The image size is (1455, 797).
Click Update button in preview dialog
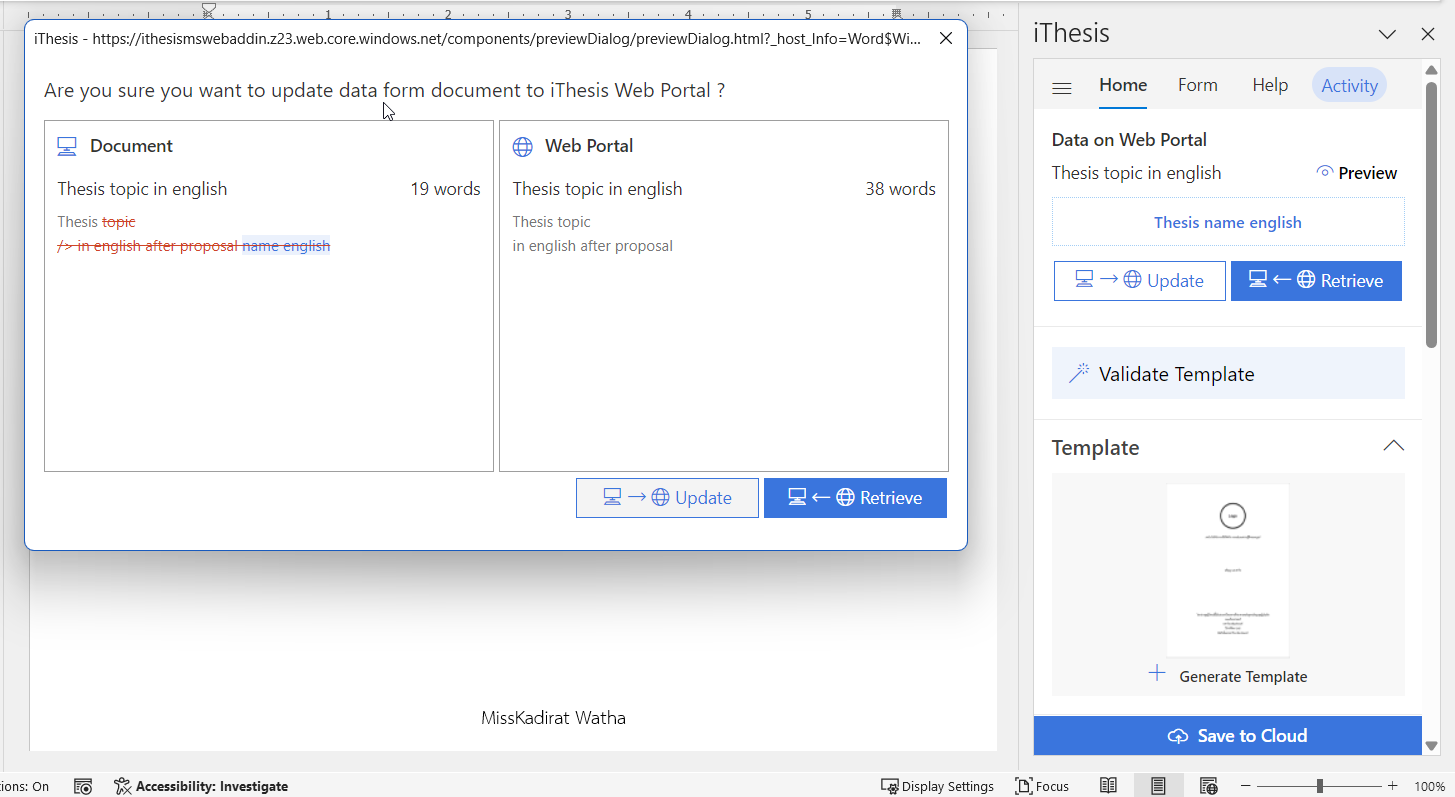coord(667,498)
